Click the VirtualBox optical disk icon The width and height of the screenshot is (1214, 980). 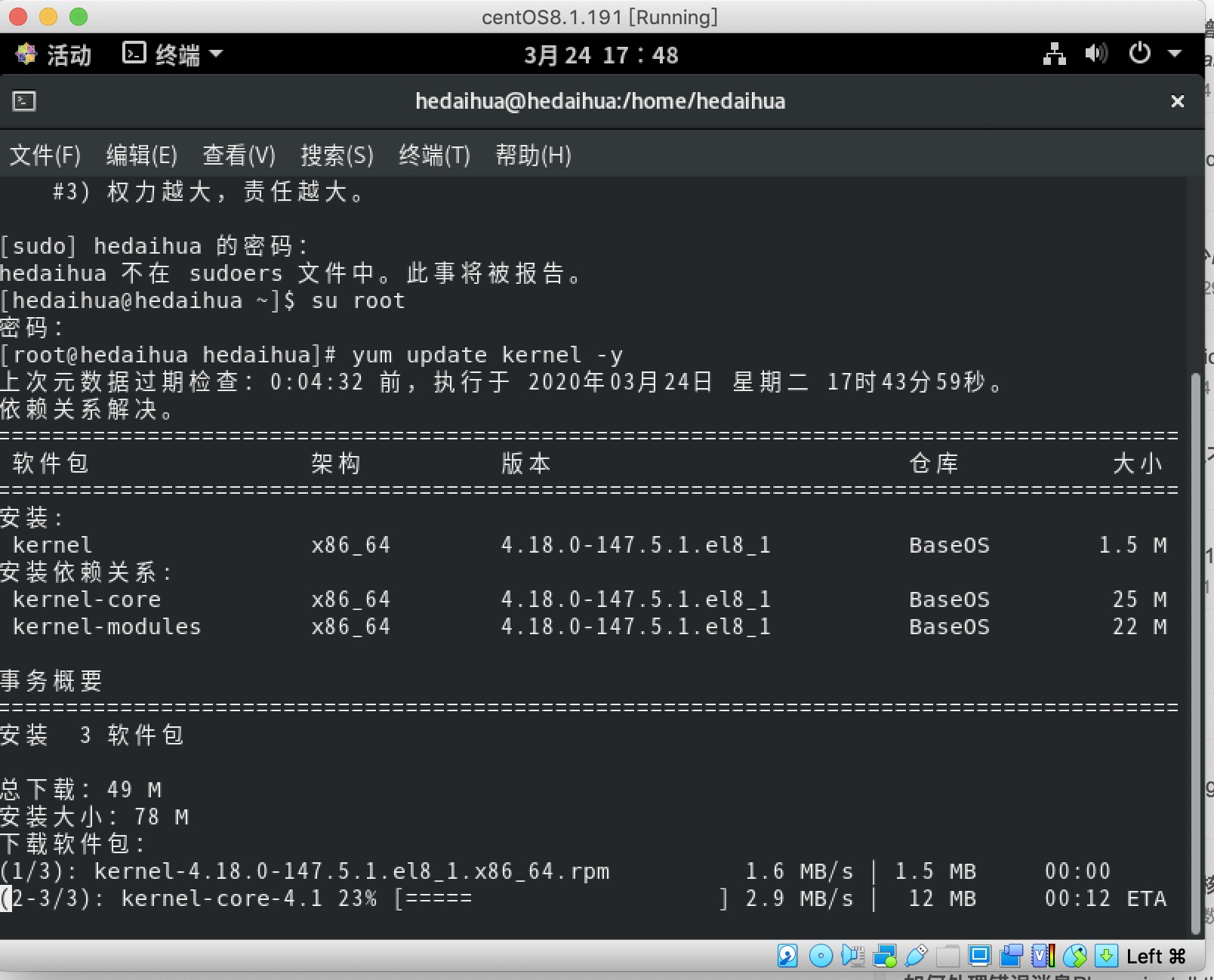[821, 956]
